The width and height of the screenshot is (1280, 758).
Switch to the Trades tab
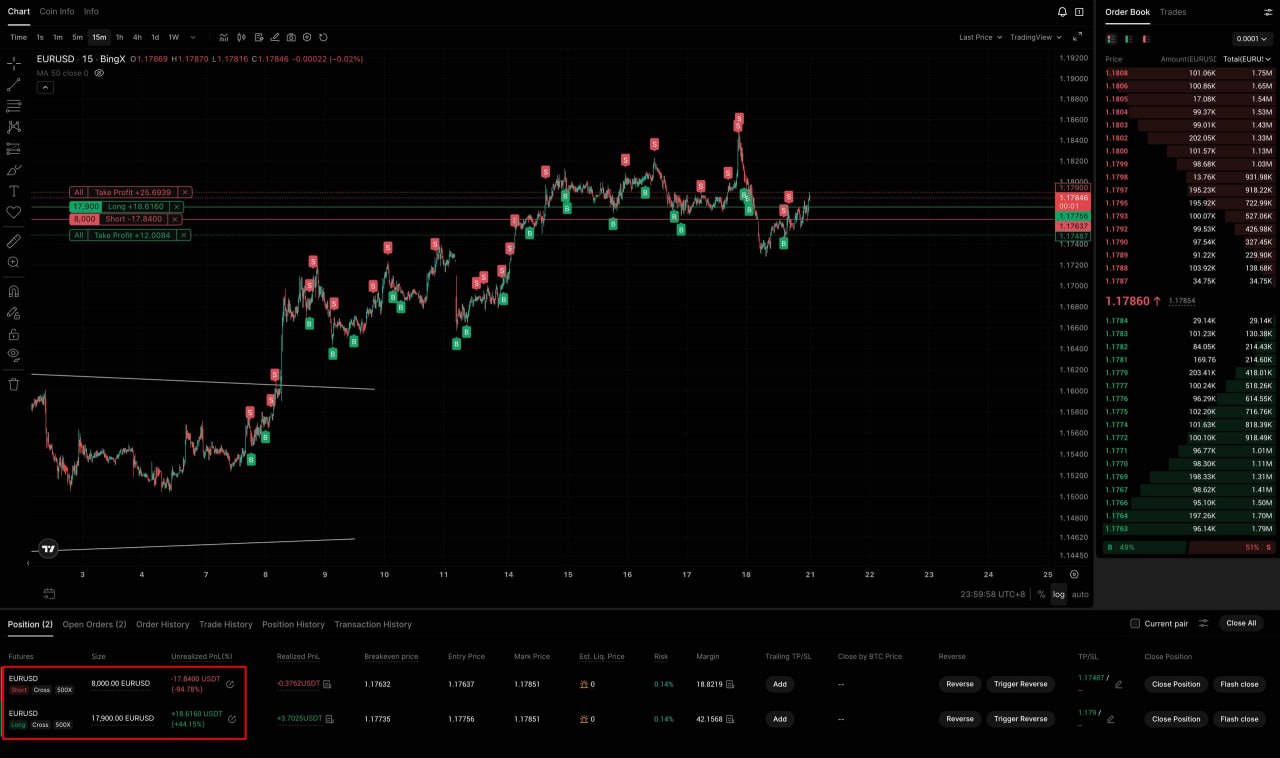click(1173, 12)
